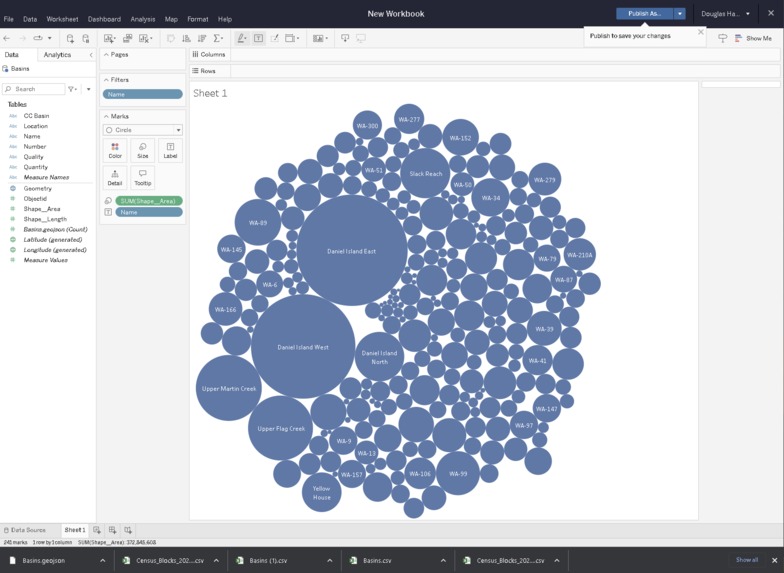Viewport: 784px width, 573px height.
Task: Collapse the Pages shelf
Action: [x=106, y=54]
